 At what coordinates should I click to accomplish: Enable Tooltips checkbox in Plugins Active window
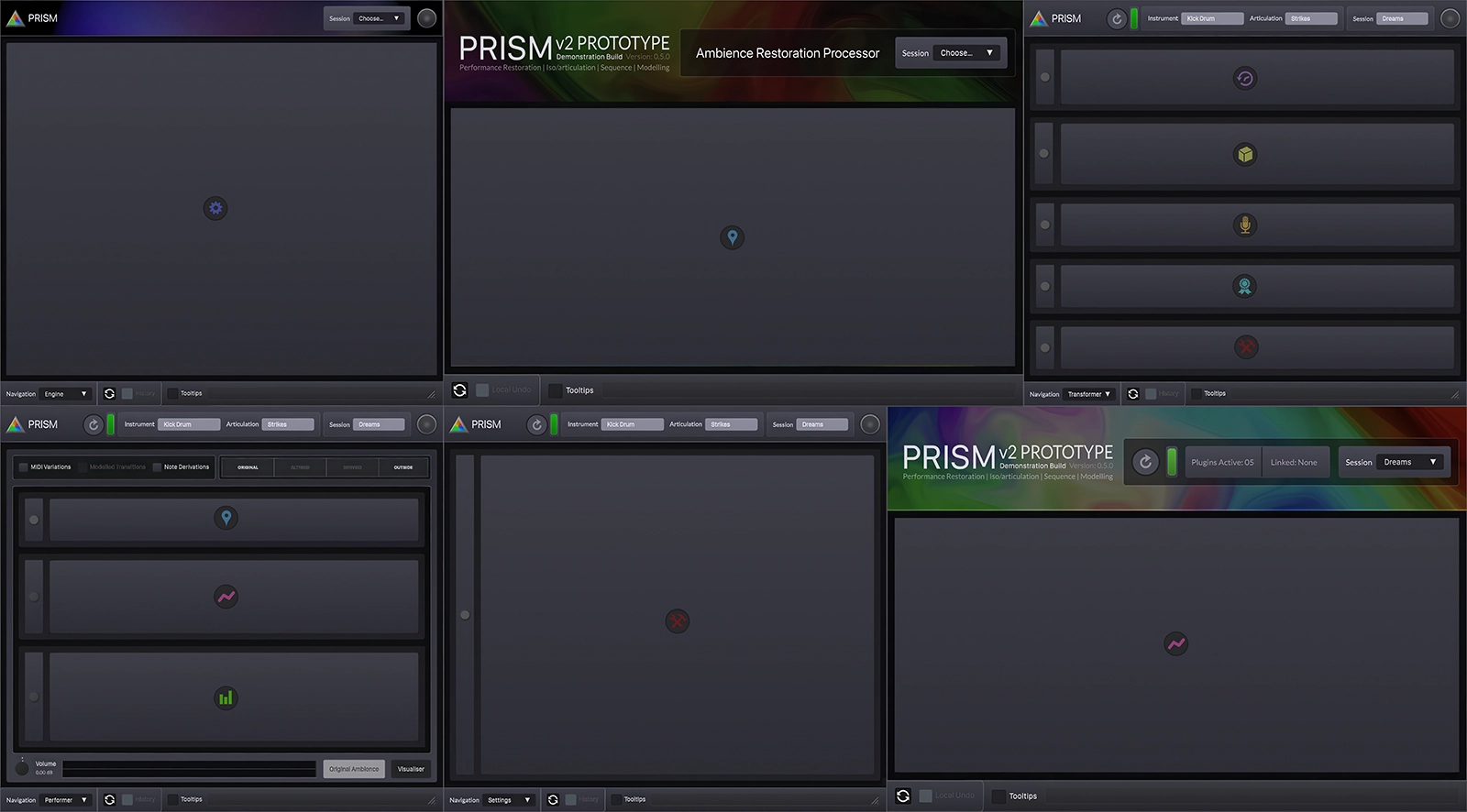[x=998, y=796]
